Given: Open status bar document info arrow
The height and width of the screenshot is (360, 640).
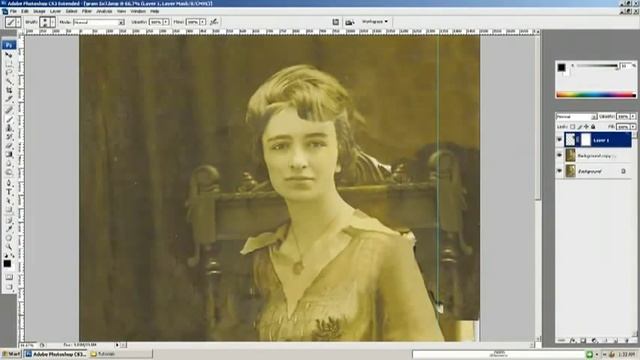Looking at the screenshot, I should (x=118, y=345).
